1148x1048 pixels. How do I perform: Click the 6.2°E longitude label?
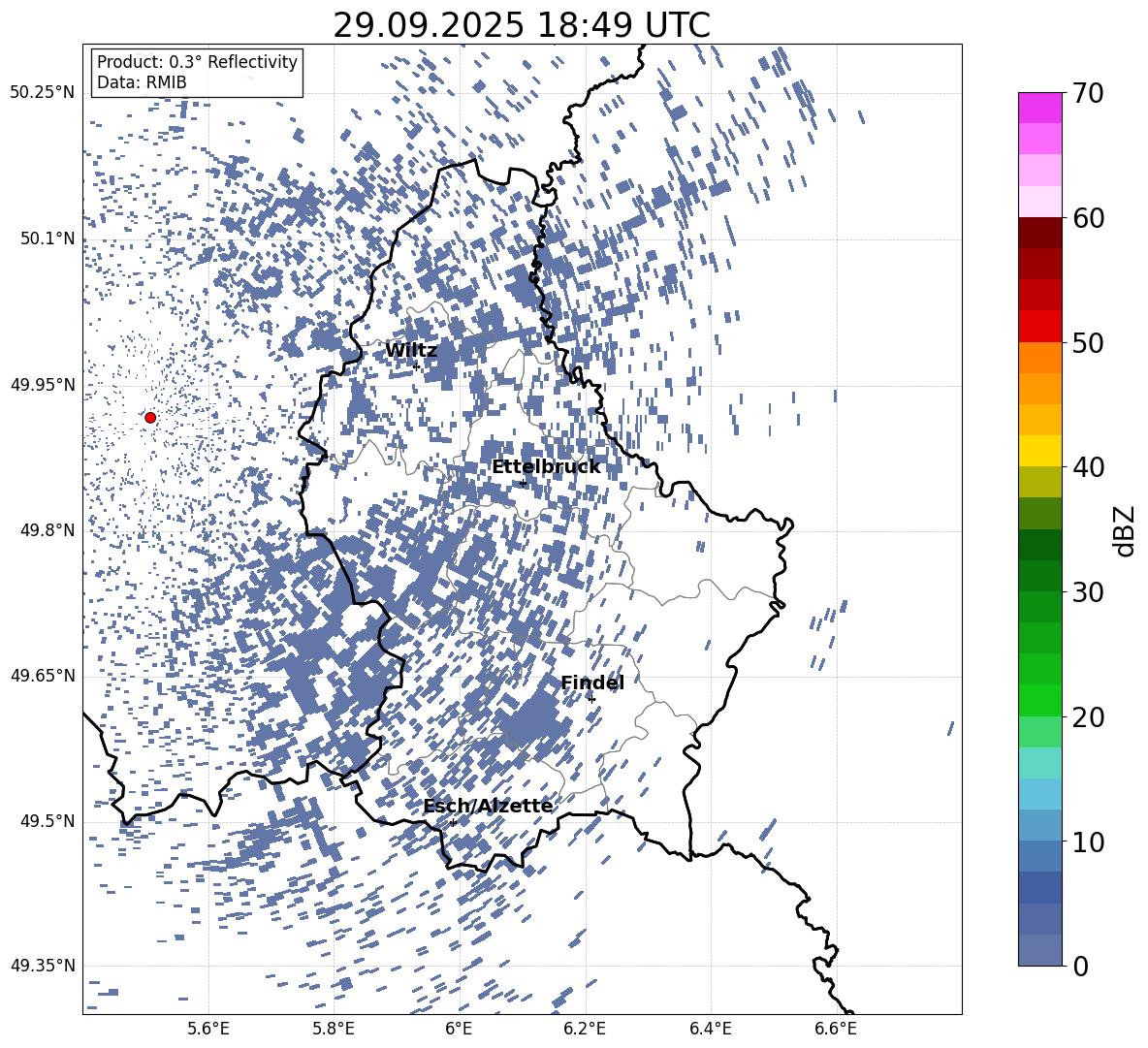point(585,1029)
